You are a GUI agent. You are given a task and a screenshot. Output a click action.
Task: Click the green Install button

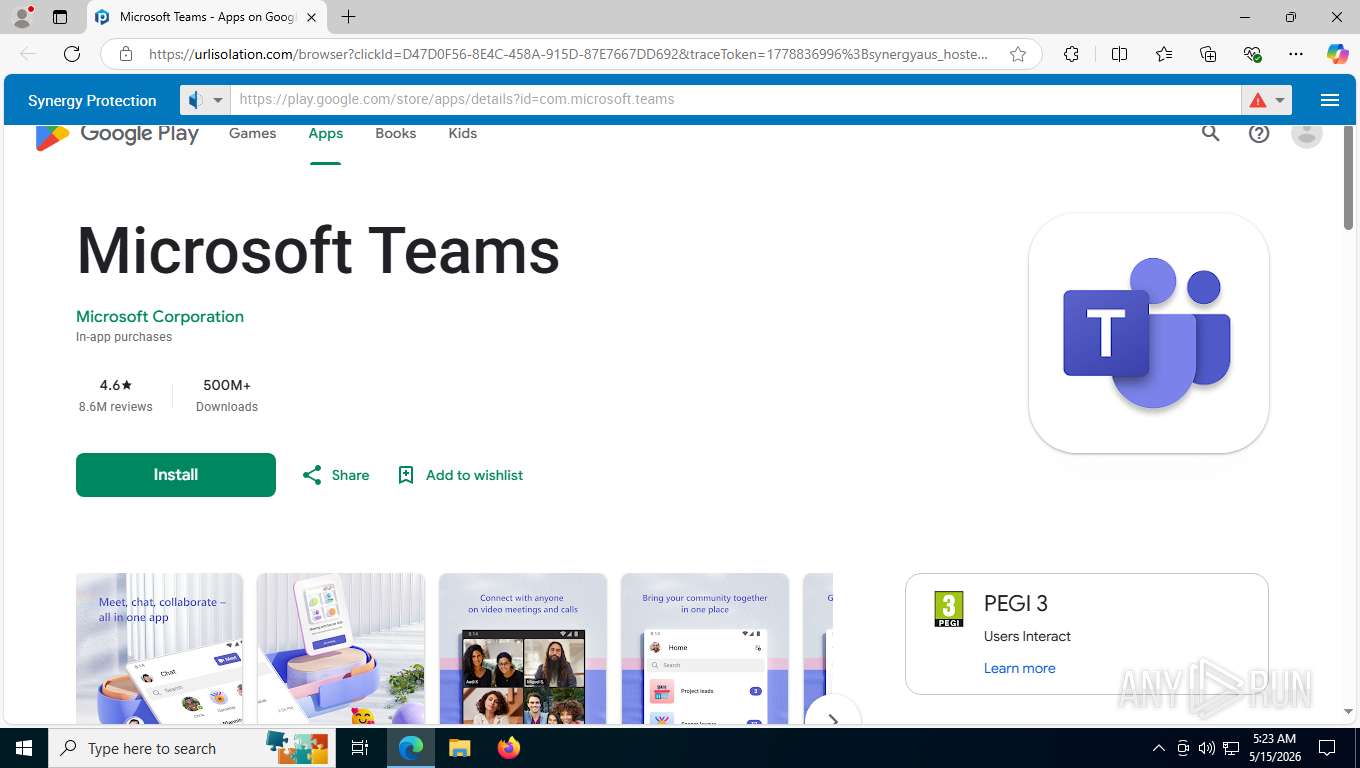176,475
